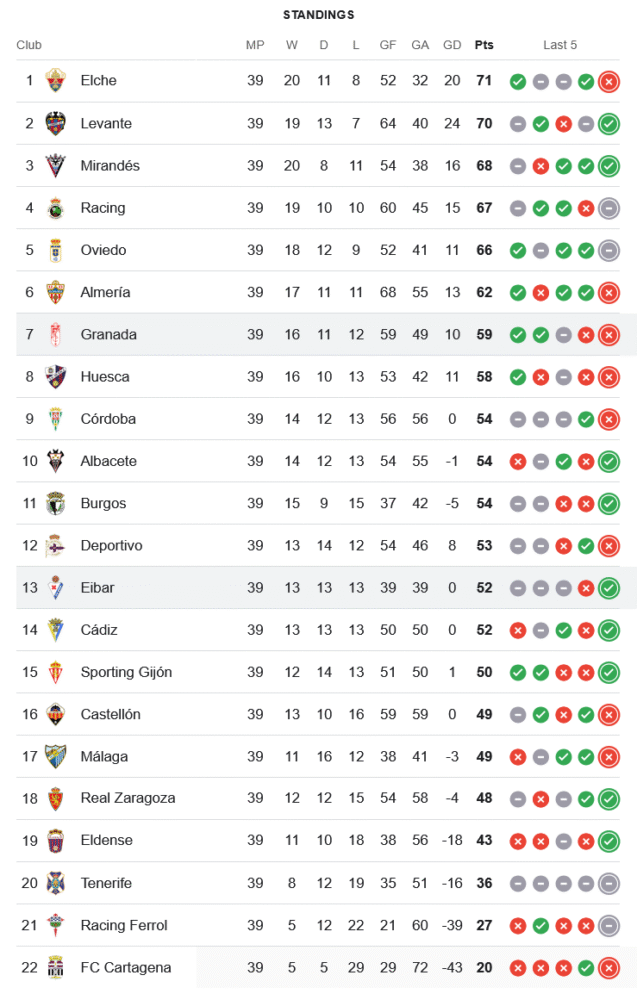This screenshot has height=1000, width=637.
Task: Open the Racing Ferrol team link
Action: (124, 925)
